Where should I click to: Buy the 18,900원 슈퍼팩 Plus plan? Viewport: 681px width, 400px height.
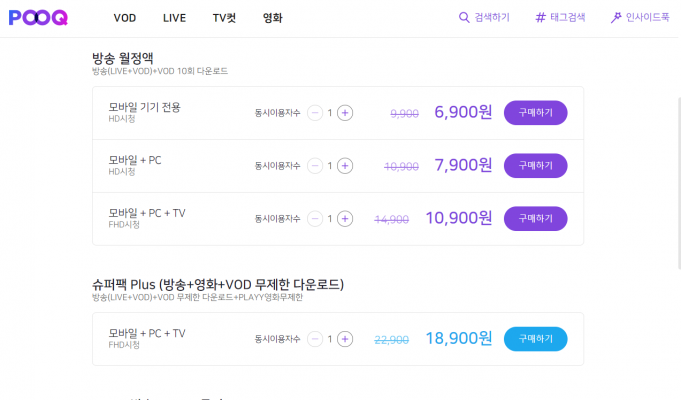coord(536,339)
